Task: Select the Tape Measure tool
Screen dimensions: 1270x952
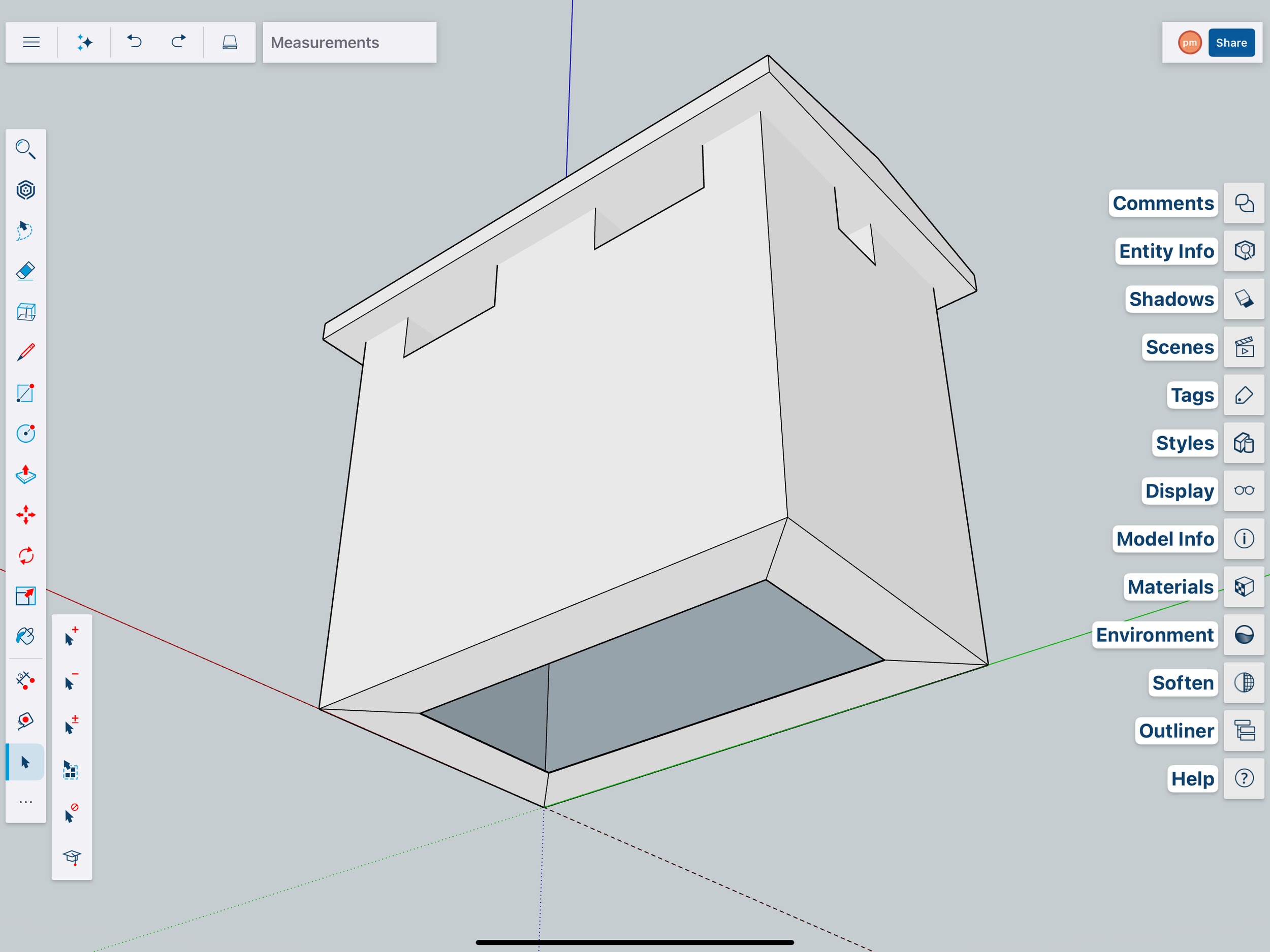Action: pos(25,680)
